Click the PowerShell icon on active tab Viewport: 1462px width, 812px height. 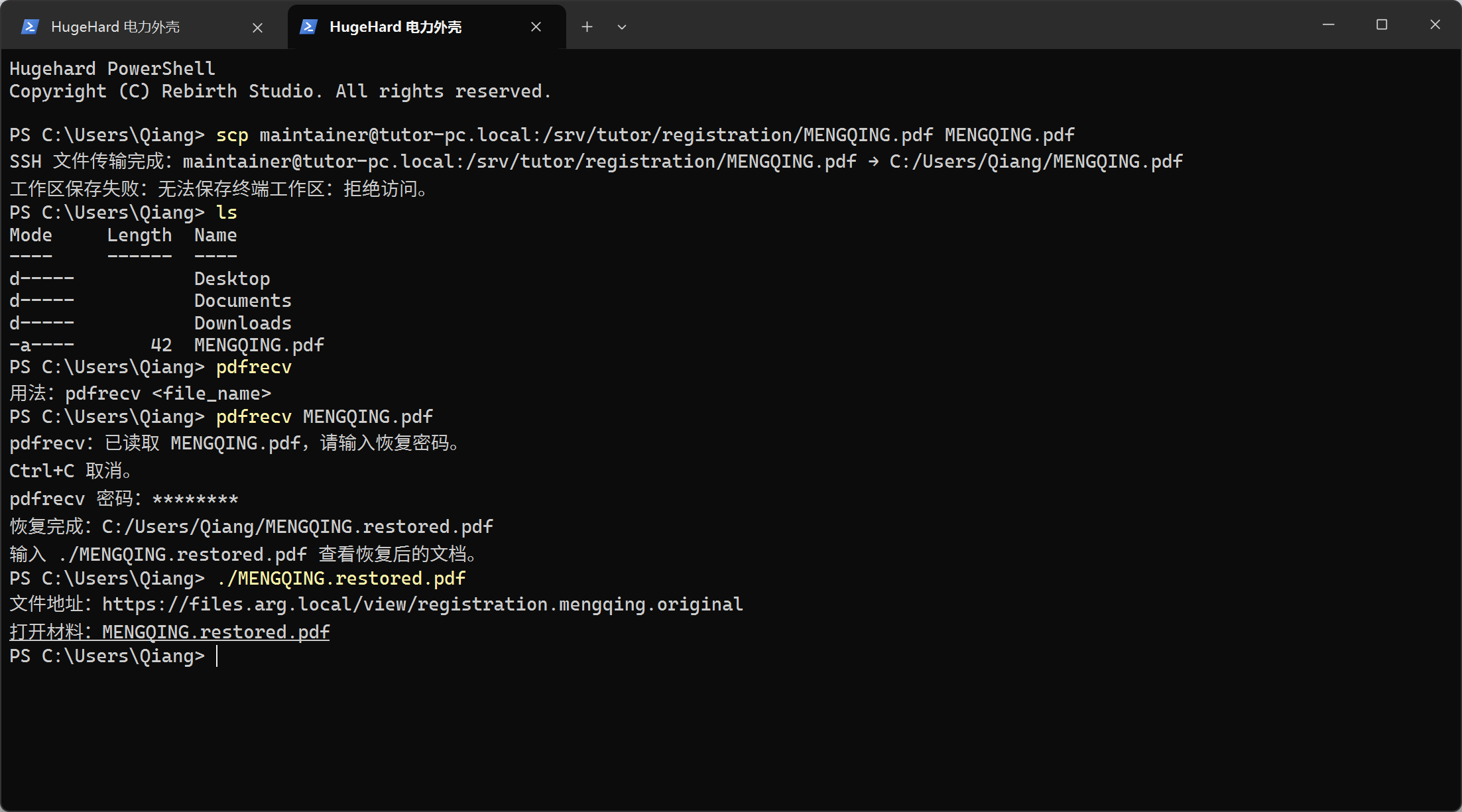(308, 27)
